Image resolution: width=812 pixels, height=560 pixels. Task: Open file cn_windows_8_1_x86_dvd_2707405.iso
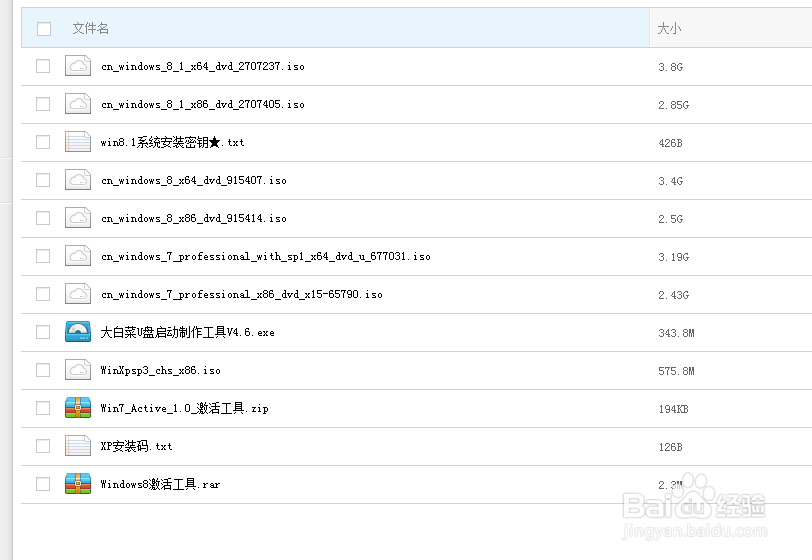point(202,104)
